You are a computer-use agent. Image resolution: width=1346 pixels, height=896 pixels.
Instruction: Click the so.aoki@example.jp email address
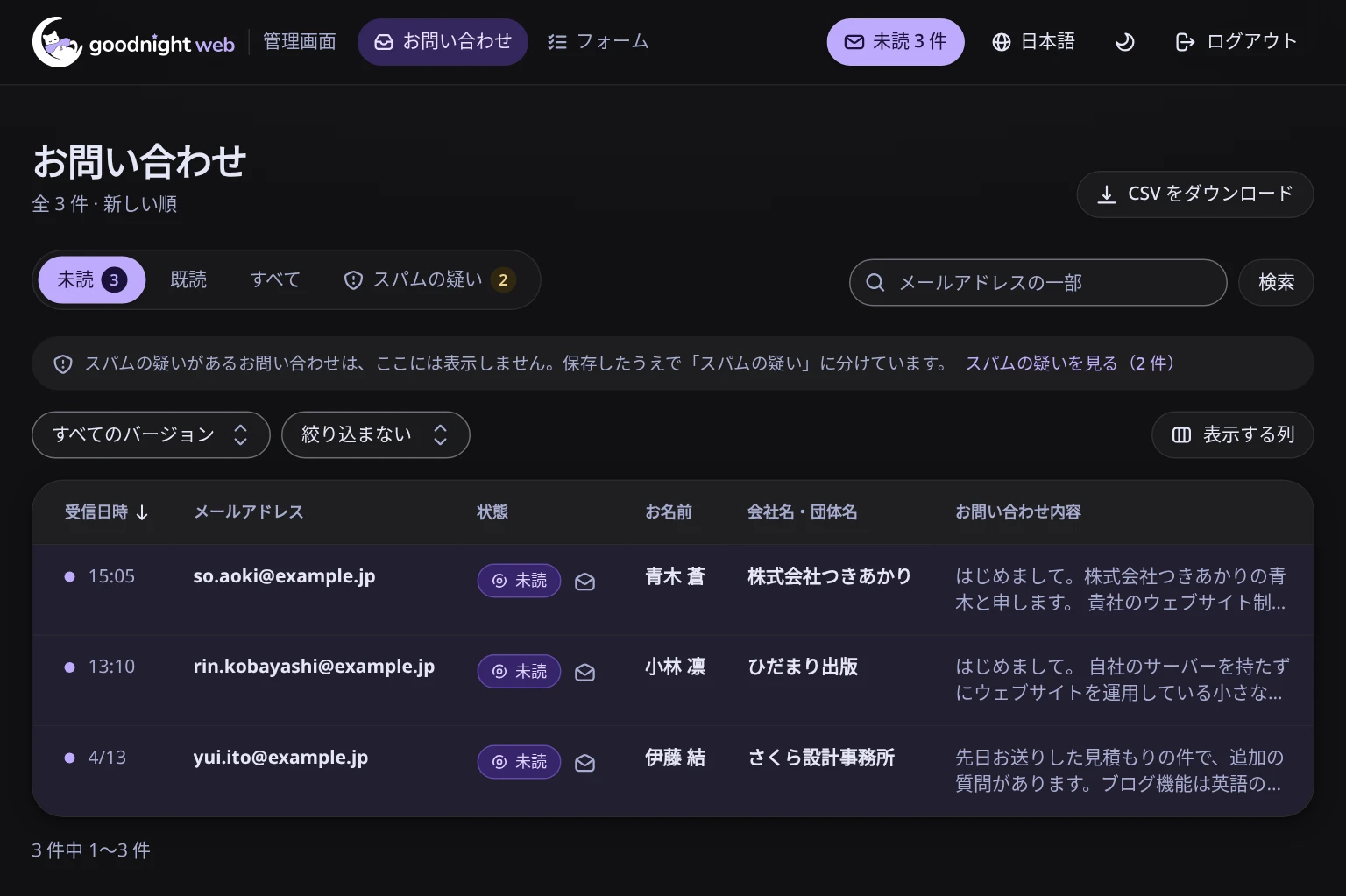284,576
